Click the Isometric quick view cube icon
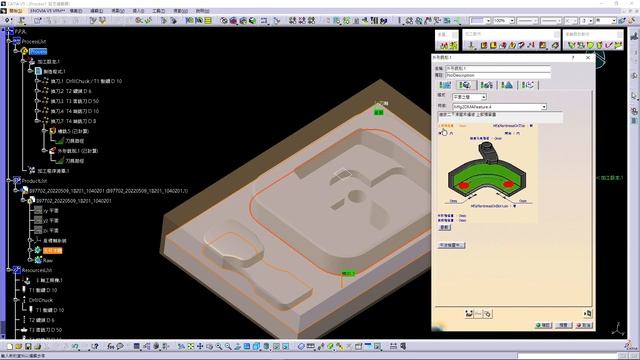 click(x=256, y=347)
